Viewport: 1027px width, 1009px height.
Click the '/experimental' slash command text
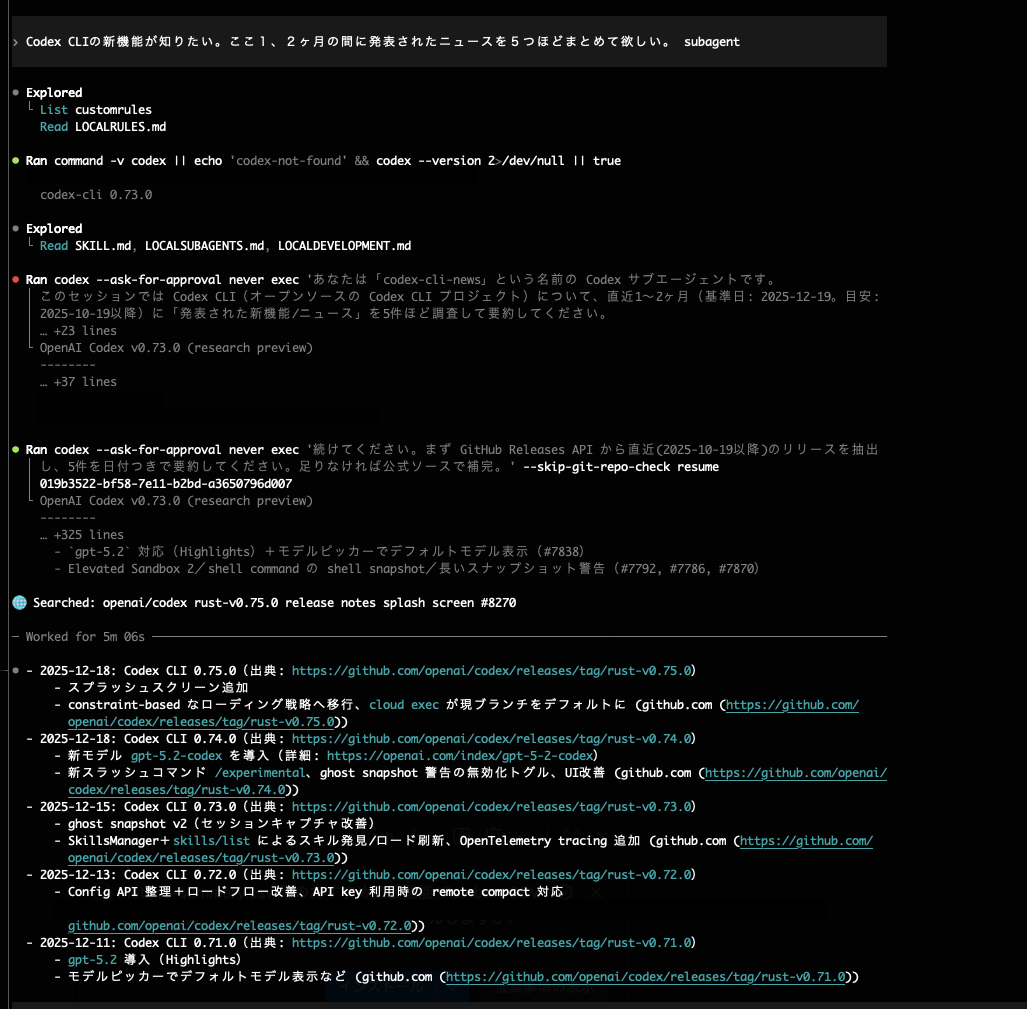click(x=260, y=773)
